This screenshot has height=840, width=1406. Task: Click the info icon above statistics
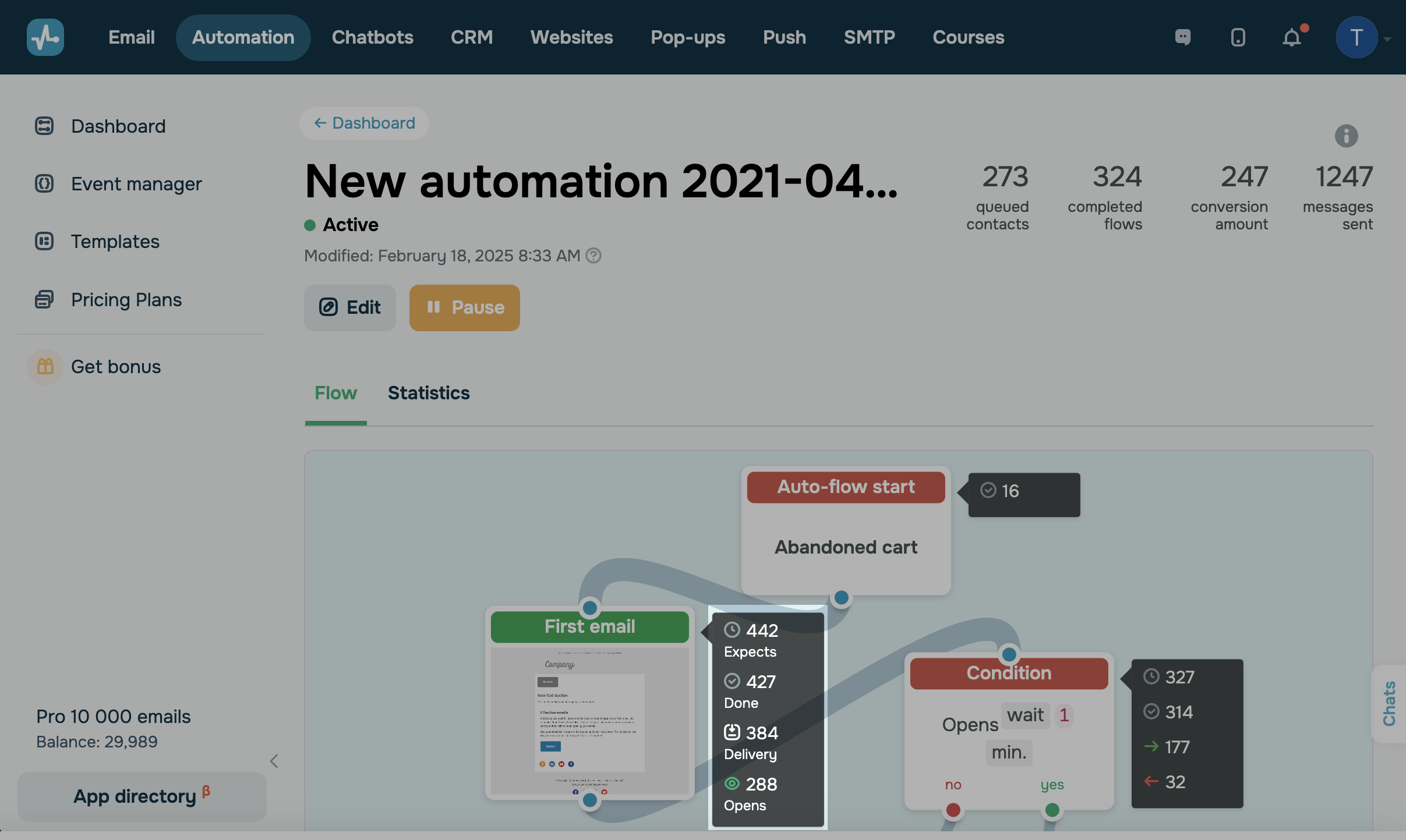click(1346, 136)
